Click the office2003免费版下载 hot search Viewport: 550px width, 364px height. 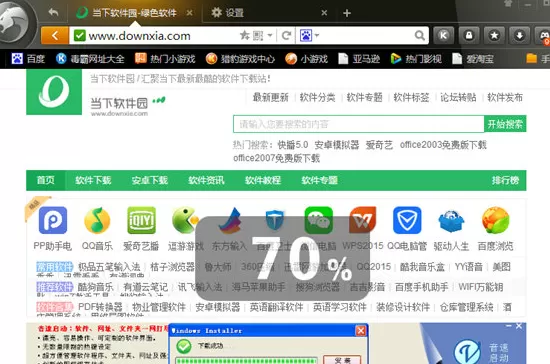tap(443, 145)
